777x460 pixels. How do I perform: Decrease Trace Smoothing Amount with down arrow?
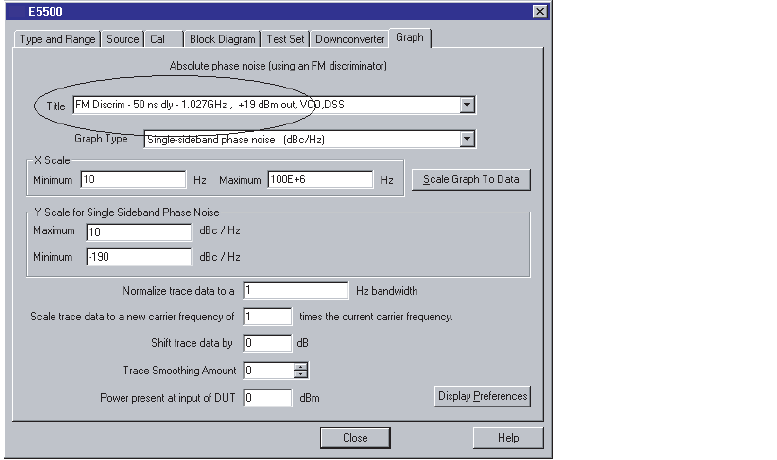tap(301, 374)
